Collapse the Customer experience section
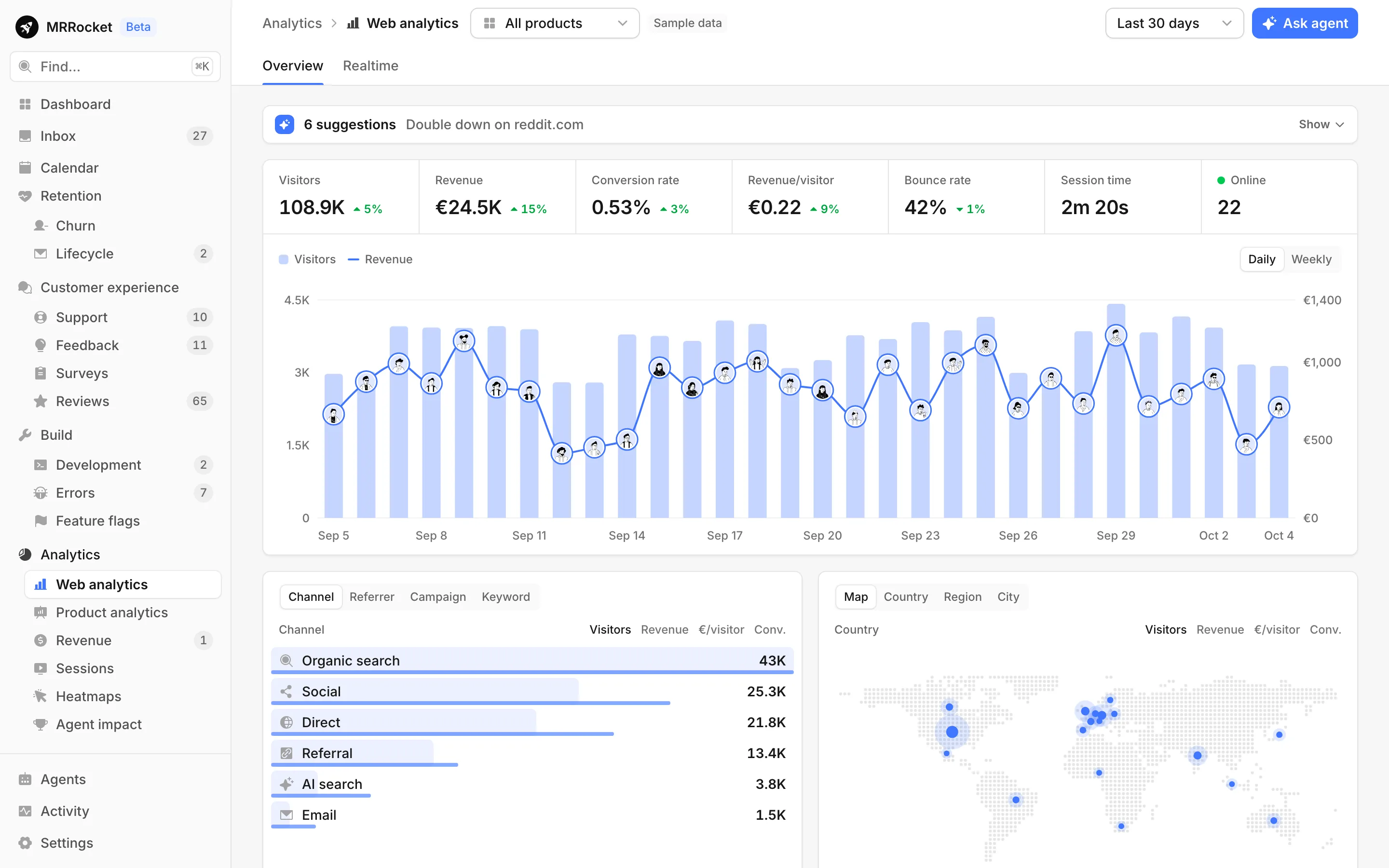Viewport: 1389px width, 868px height. pos(109,287)
